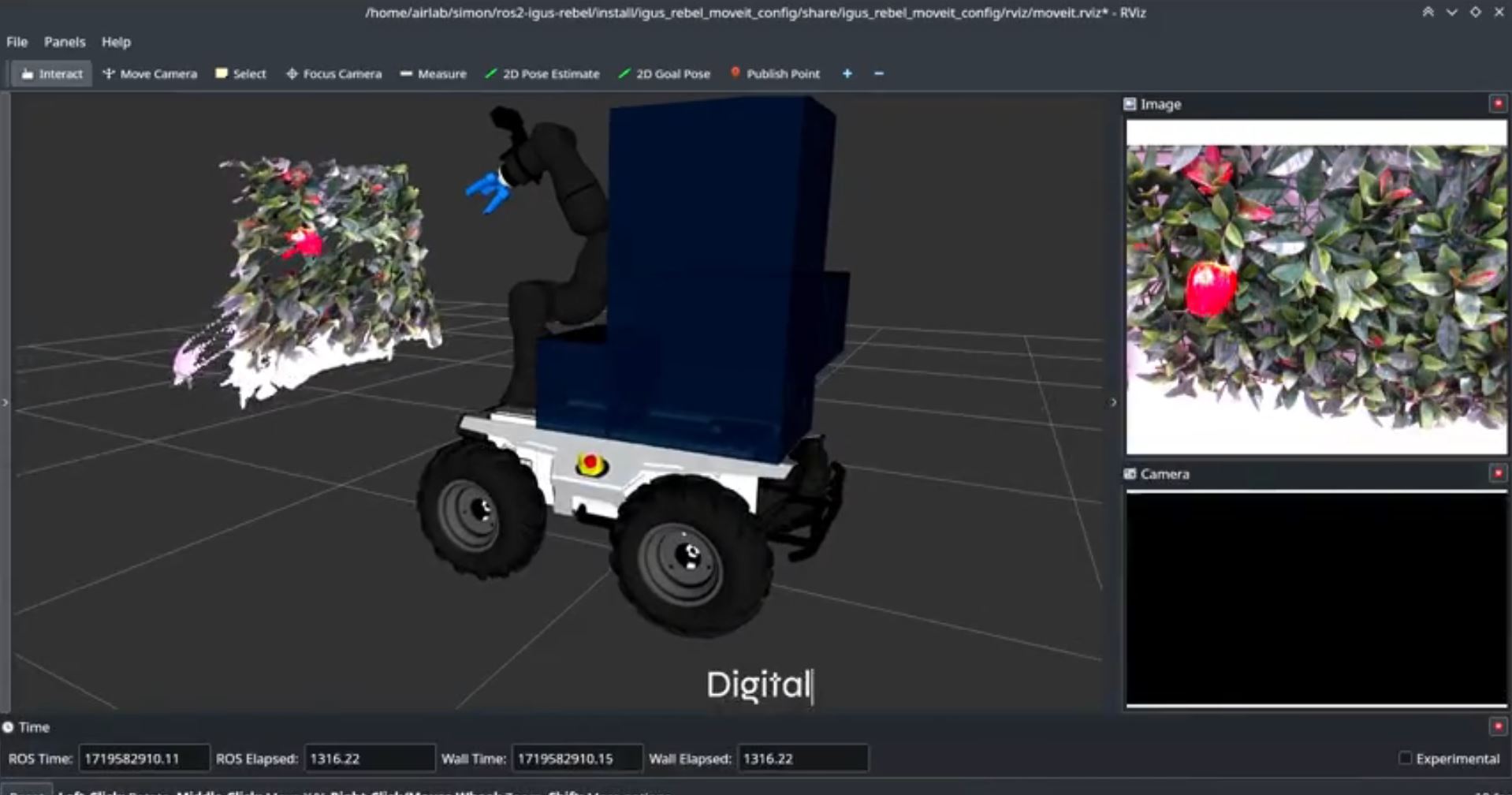Remove a tool with minus icon
The height and width of the screenshot is (795, 1512).
tap(878, 74)
